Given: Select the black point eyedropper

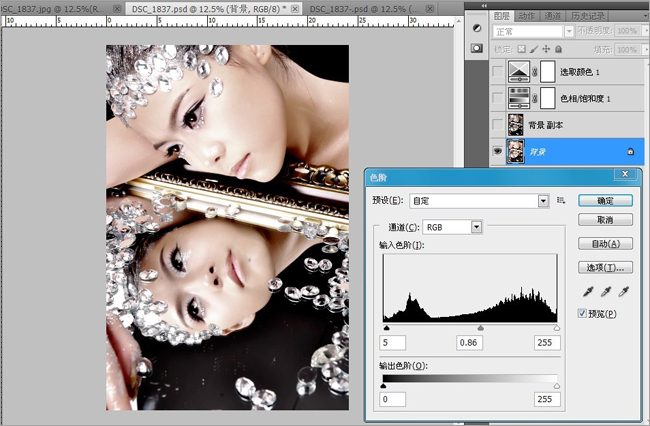Looking at the screenshot, I should 586,293.
